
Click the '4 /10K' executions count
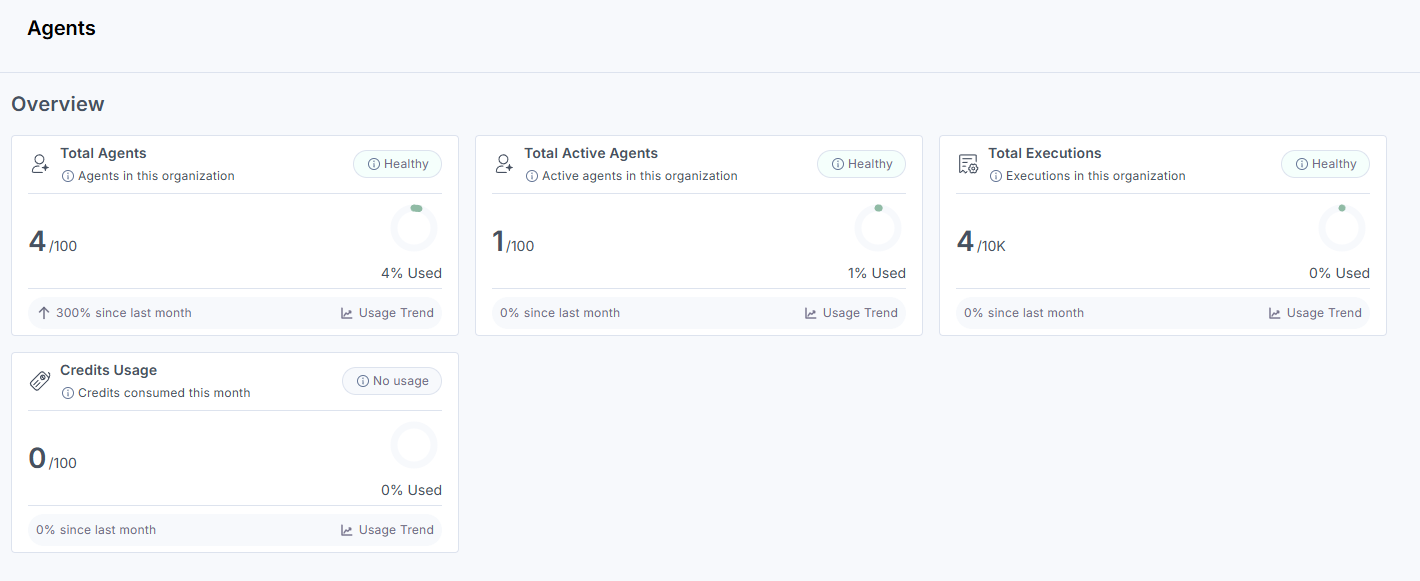click(981, 242)
